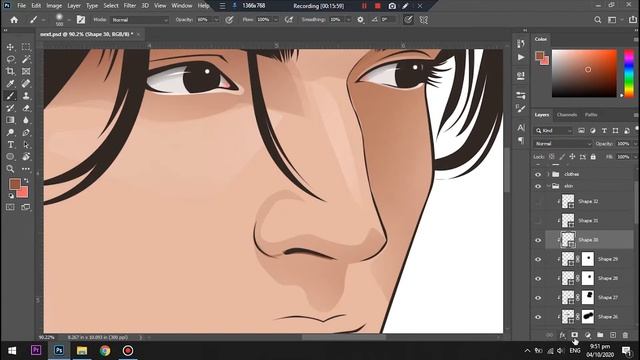The image size is (640, 360).
Task: Hide the Shape 27 layer
Action: tap(538, 298)
